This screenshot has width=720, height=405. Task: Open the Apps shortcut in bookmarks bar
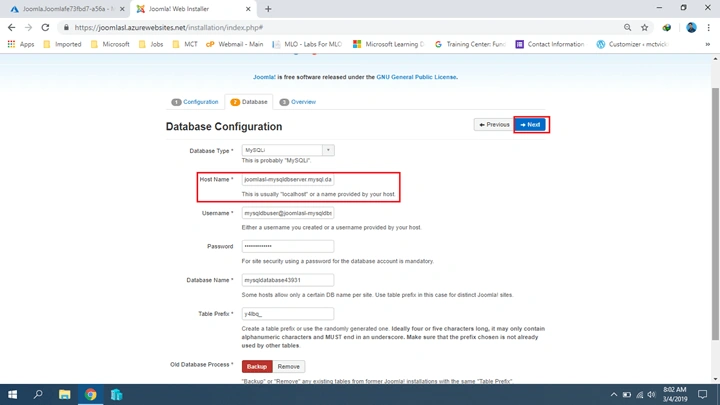click(x=21, y=44)
